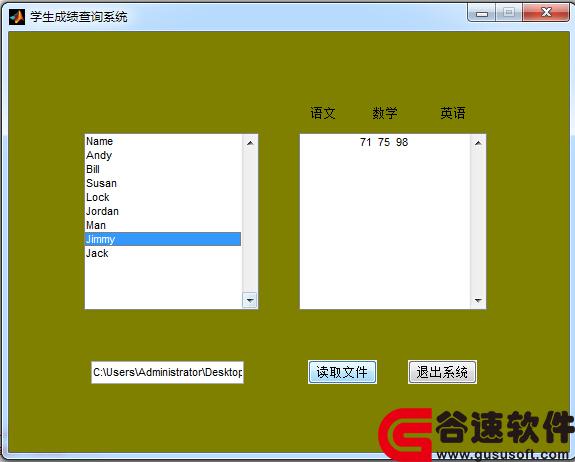Click the 语文 column label

tap(323, 113)
